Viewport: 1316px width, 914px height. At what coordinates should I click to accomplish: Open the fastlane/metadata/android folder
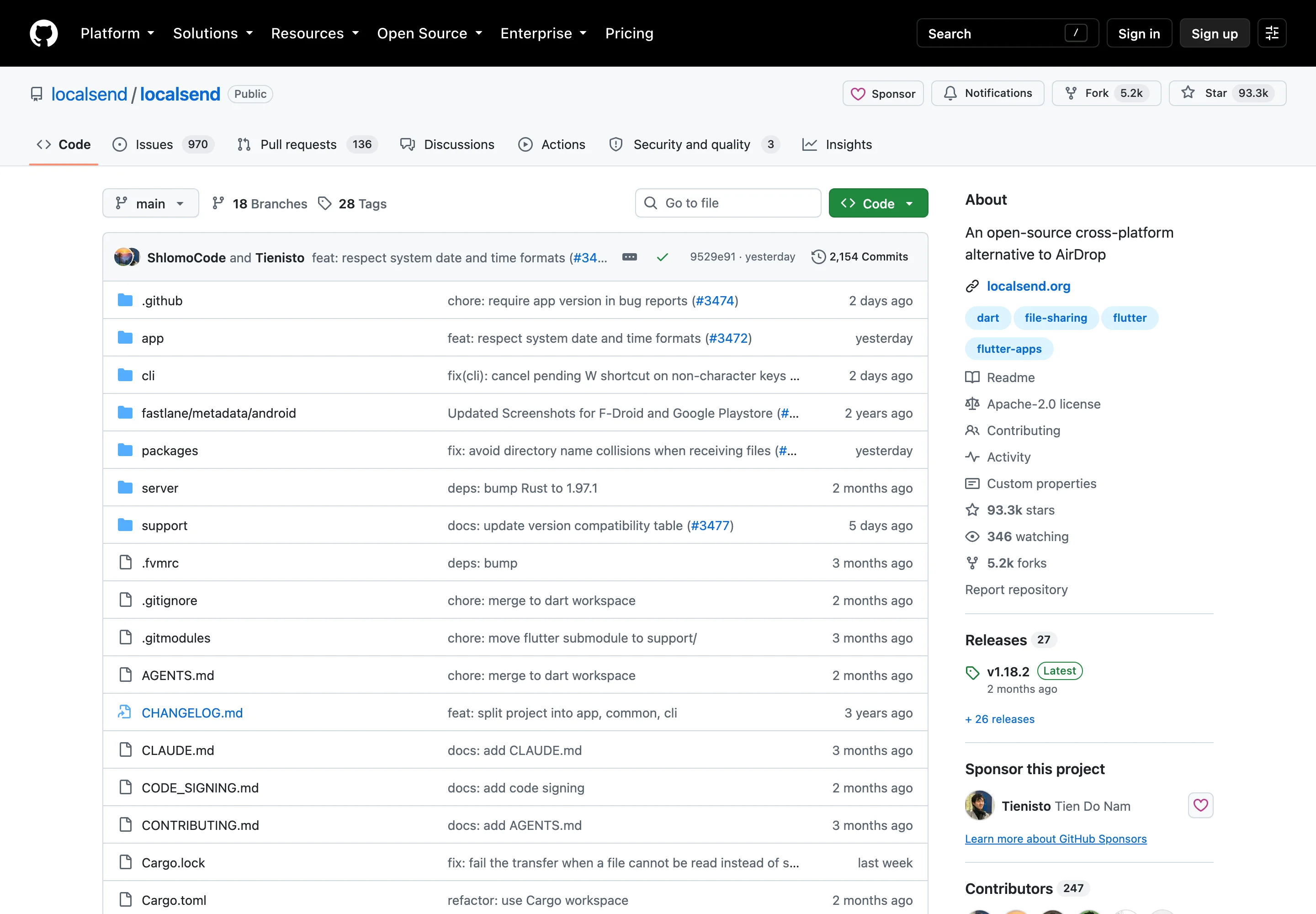click(219, 413)
